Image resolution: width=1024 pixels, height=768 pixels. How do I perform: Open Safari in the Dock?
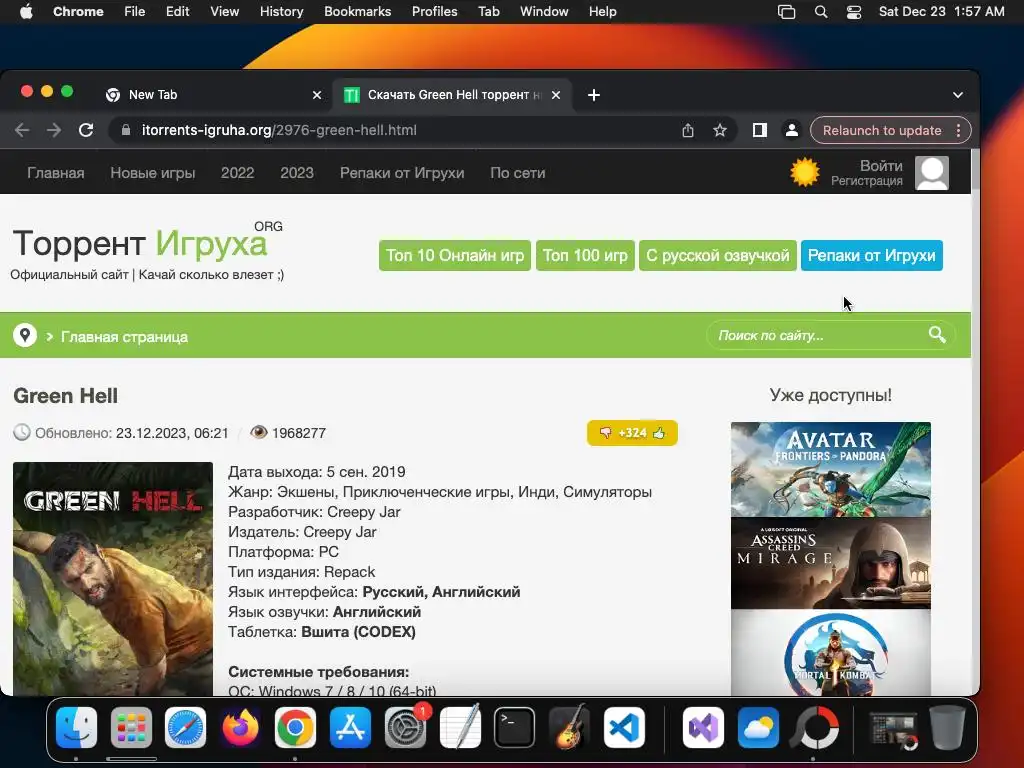click(185, 728)
